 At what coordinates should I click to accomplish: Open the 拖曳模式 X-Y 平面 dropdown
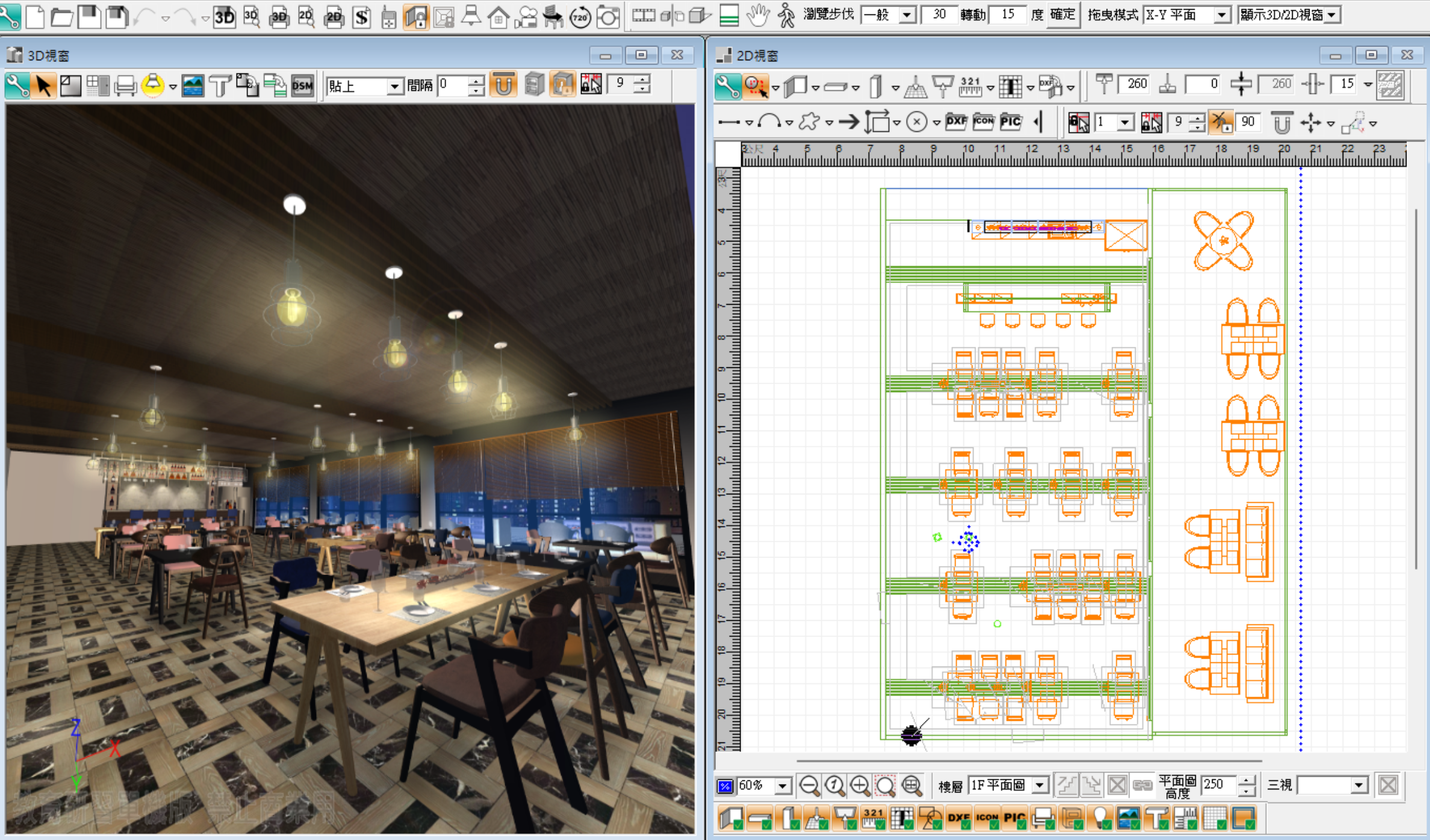click(x=1220, y=15)
